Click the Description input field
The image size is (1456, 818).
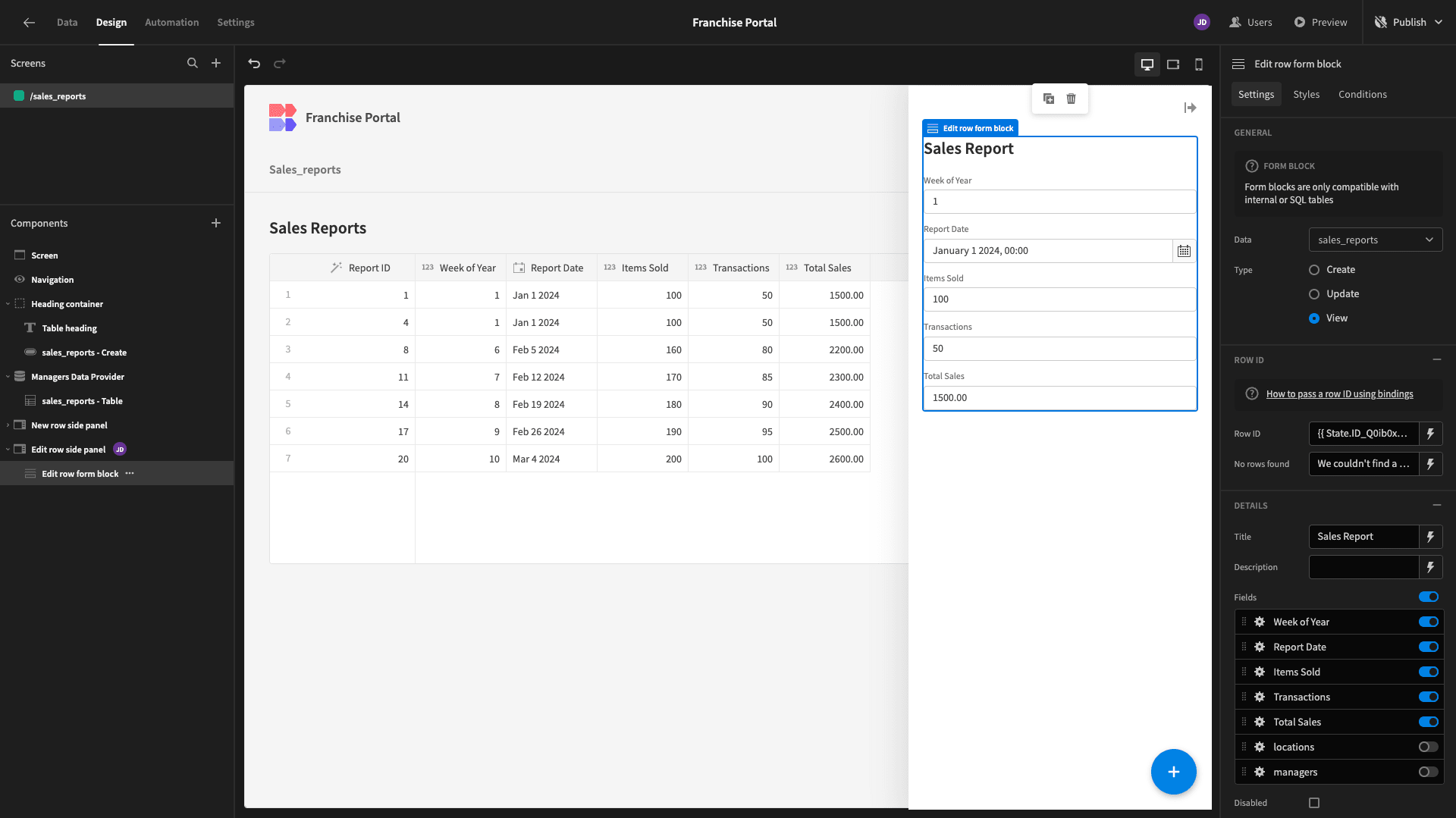pyautogui.click(x=1363, y=567)
